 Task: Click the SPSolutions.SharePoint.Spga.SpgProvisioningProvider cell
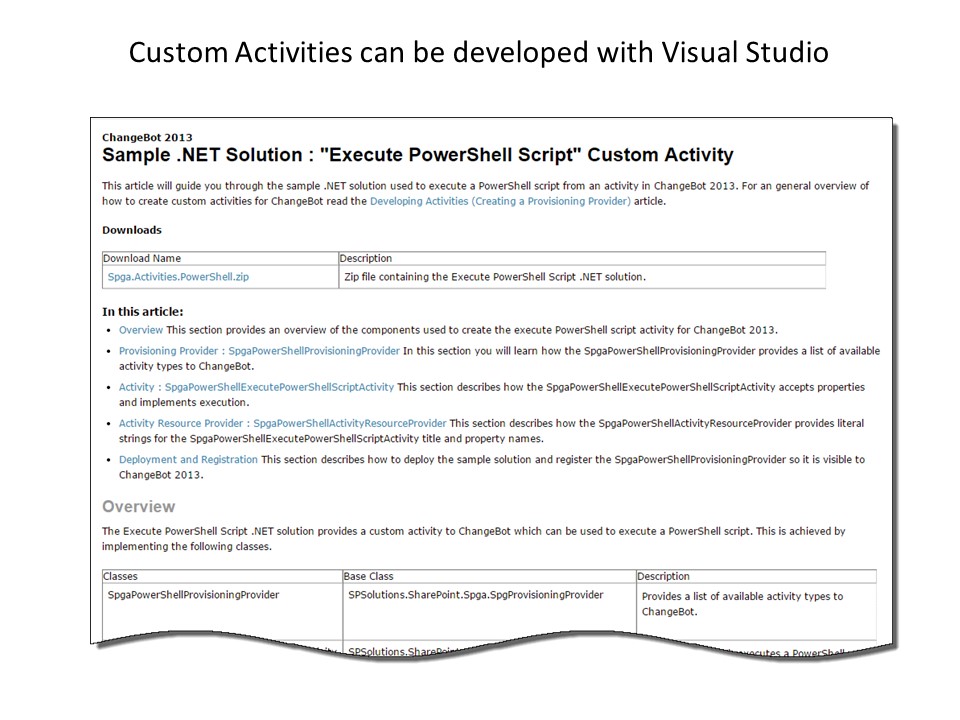coord(489,611)
